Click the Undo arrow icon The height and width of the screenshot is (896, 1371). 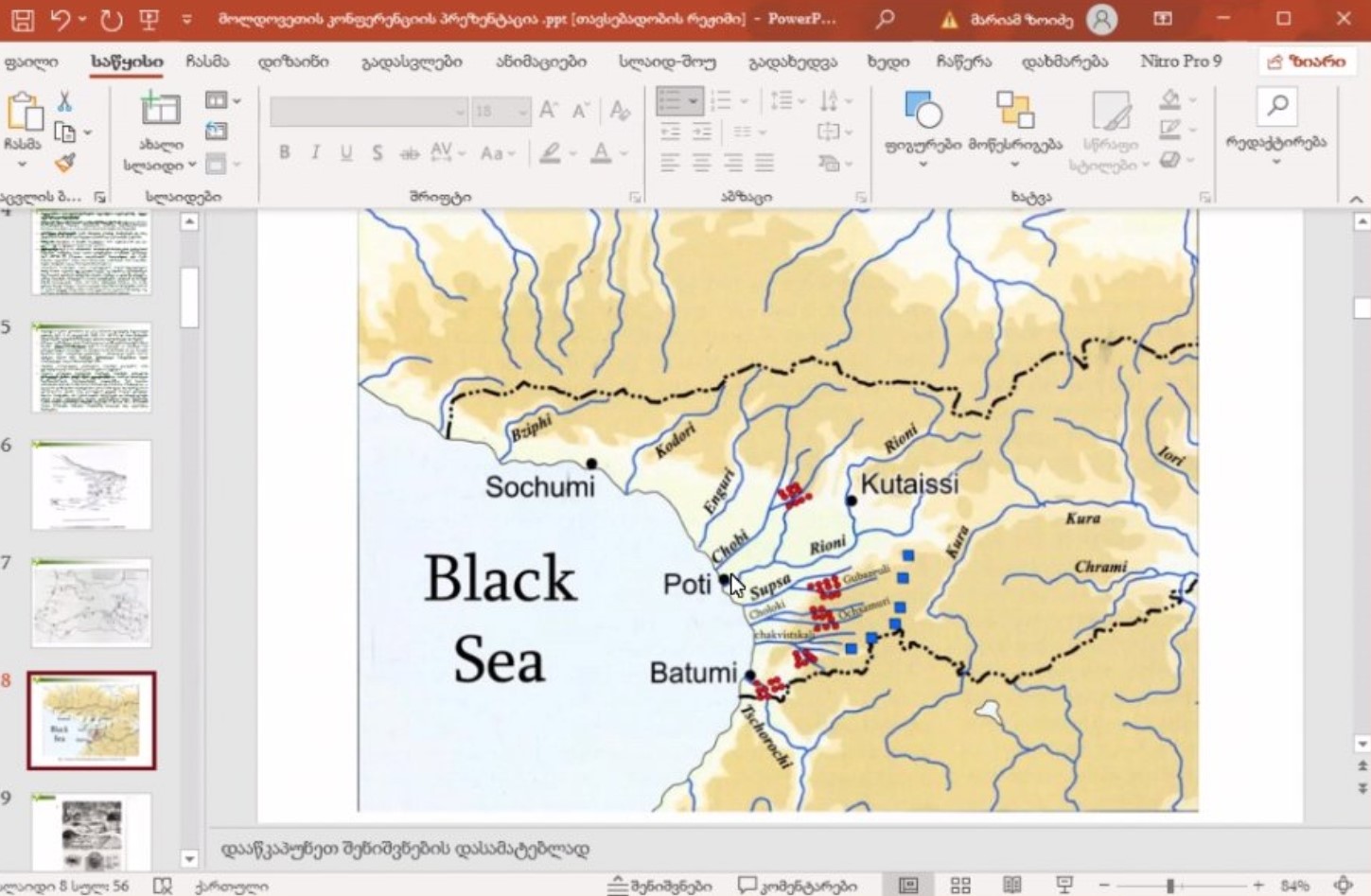pos(61,19)
